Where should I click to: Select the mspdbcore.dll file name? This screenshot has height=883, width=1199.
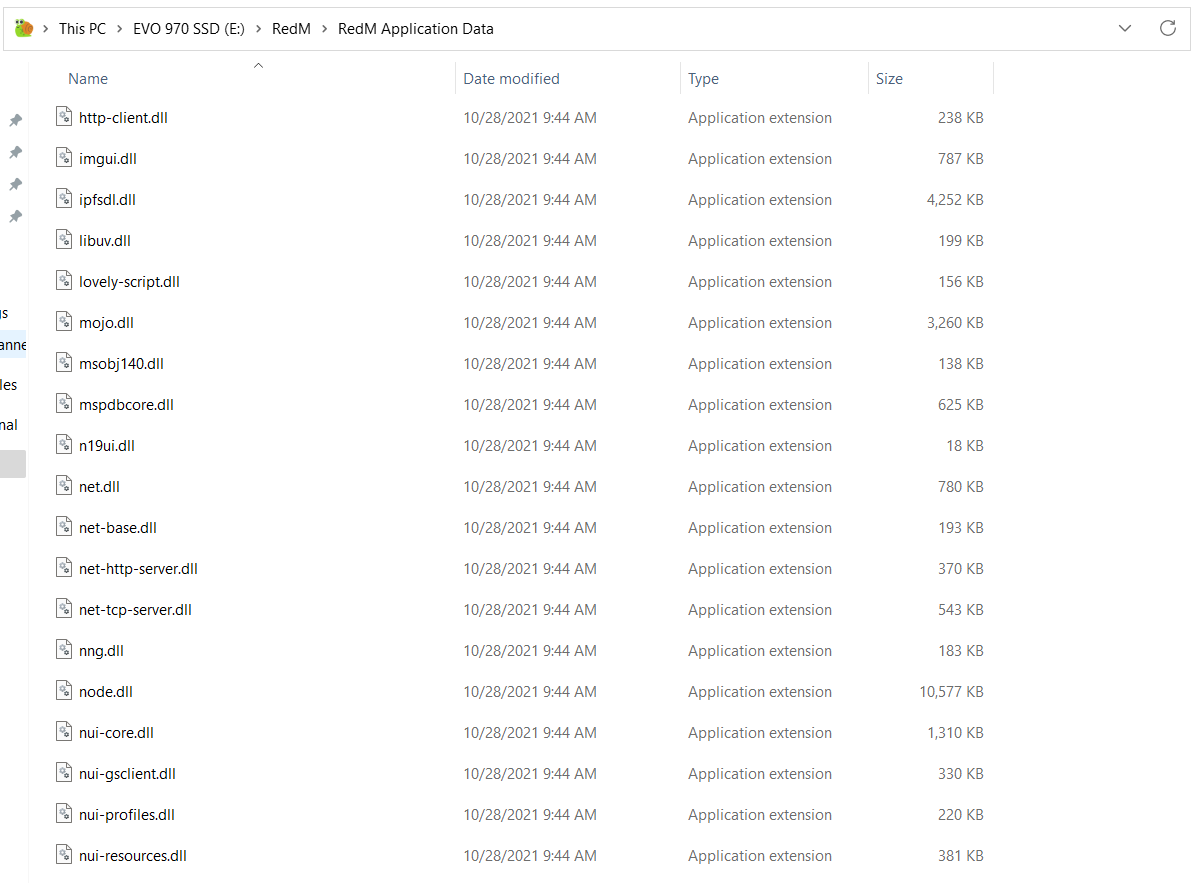126,405
